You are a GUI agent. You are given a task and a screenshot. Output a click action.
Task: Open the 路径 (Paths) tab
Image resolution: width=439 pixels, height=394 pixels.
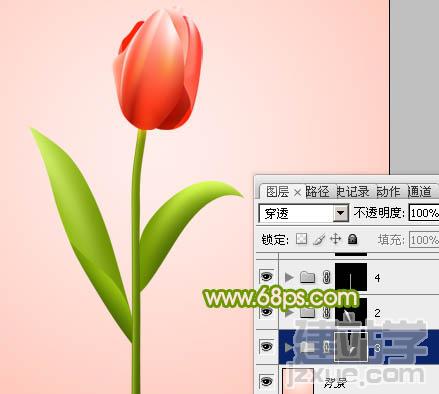(x=317, y=192)
